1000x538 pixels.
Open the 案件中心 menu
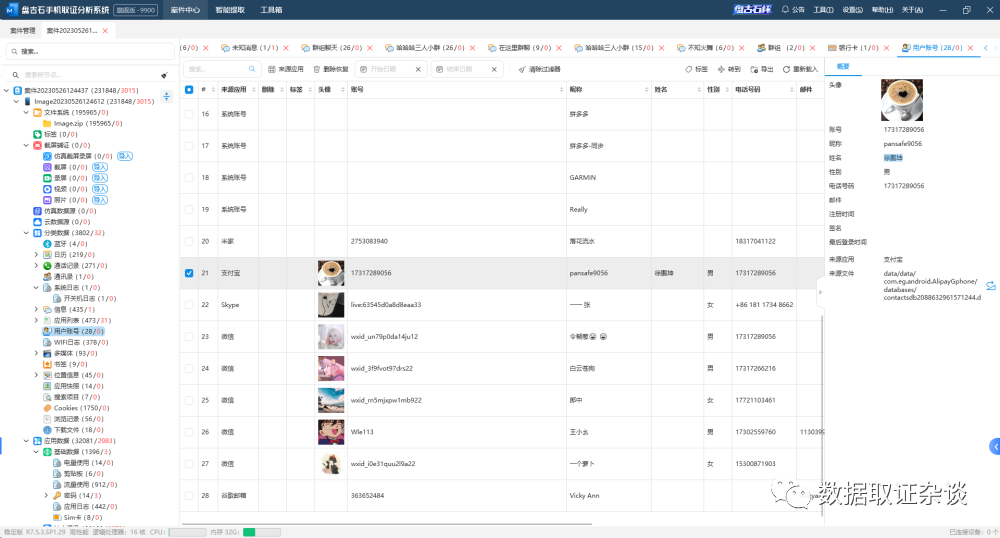coord(185,10)
